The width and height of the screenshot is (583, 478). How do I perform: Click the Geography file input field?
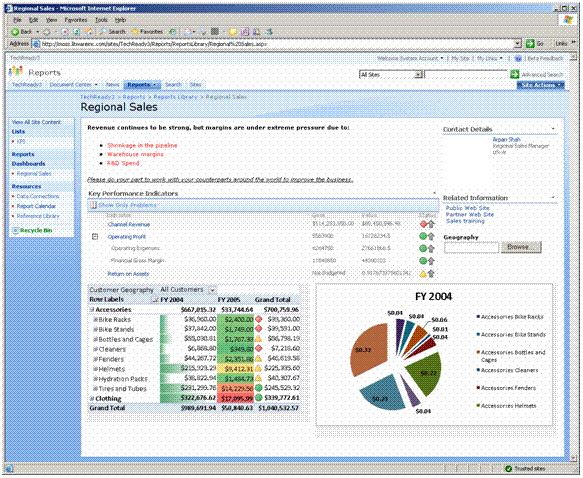[x=471, y=247]
